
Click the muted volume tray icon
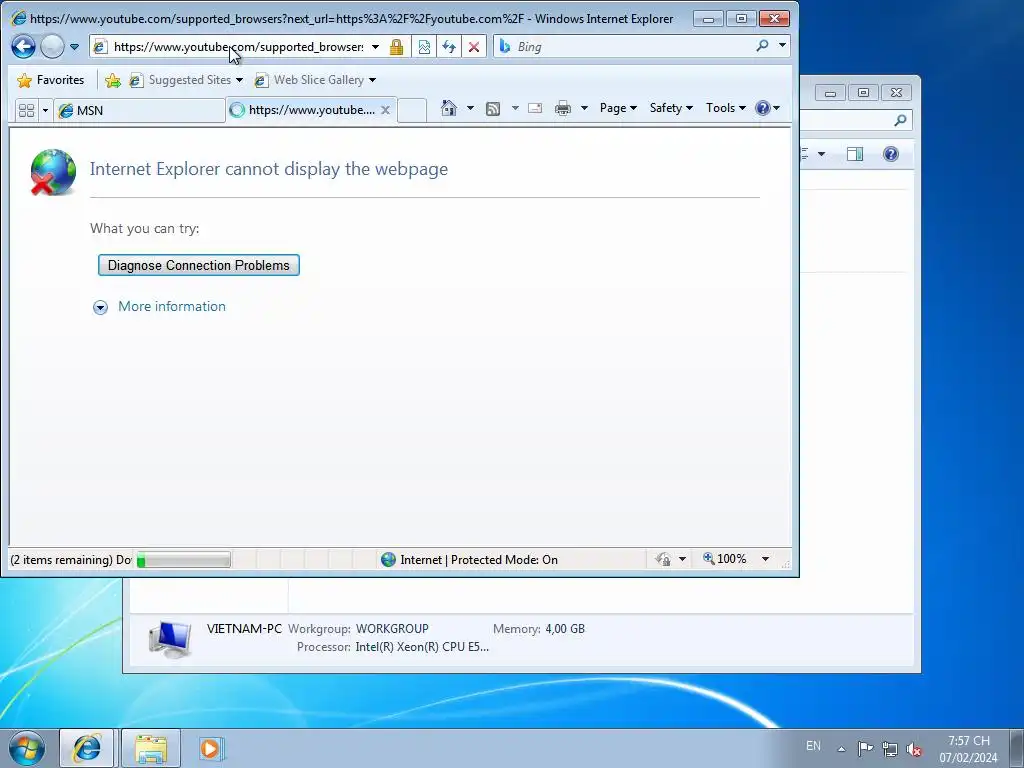(x=914, y=750)
